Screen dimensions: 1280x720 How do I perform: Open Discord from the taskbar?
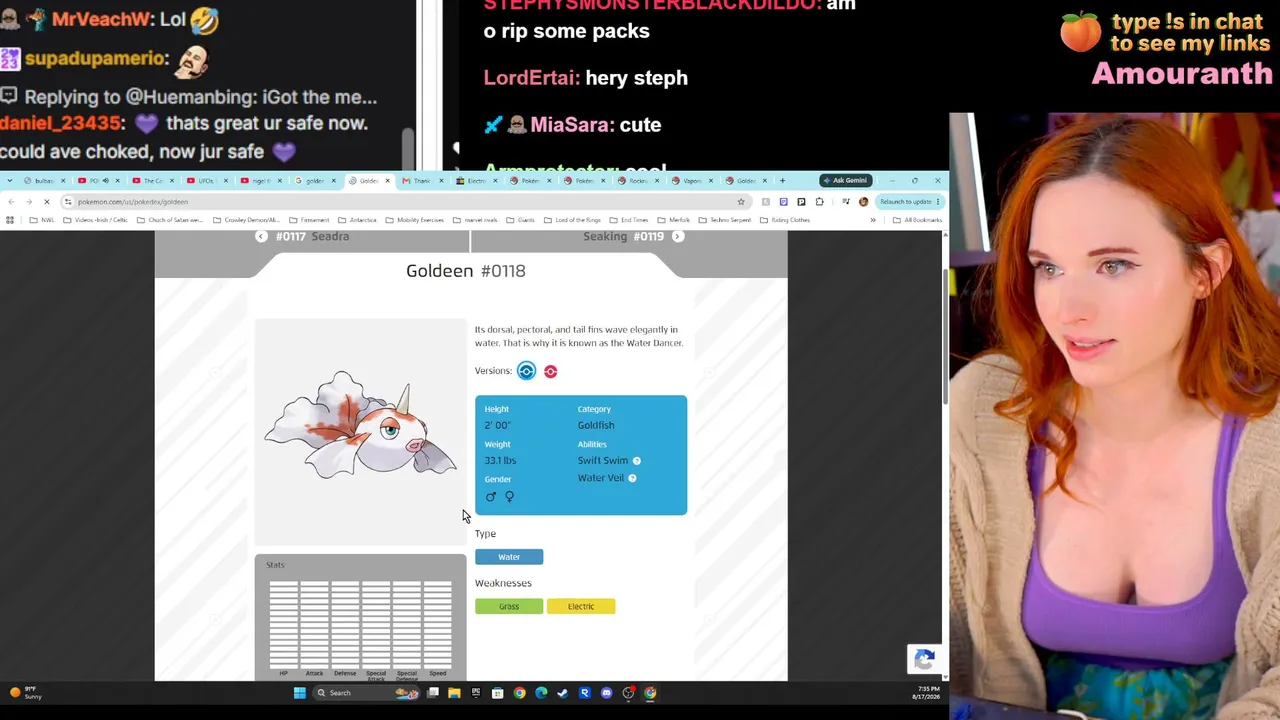point(606,693)
